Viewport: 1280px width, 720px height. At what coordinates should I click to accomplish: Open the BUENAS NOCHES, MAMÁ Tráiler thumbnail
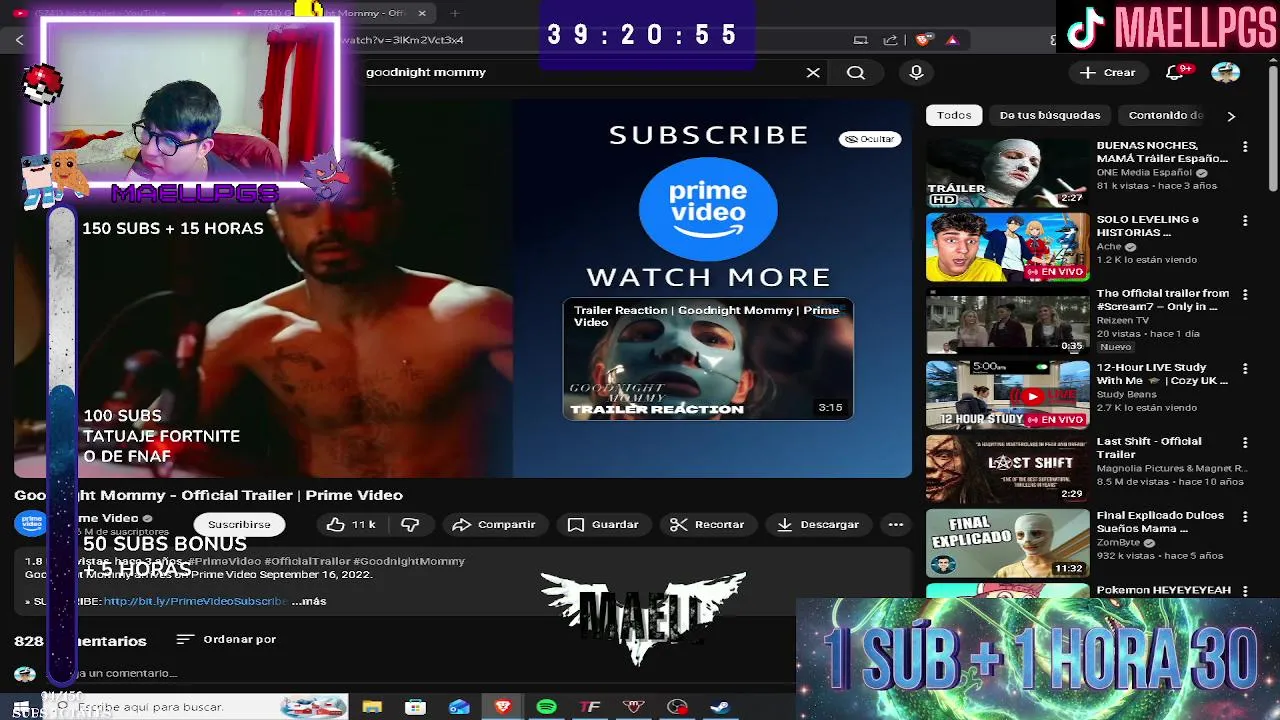tap(1007, 173)
